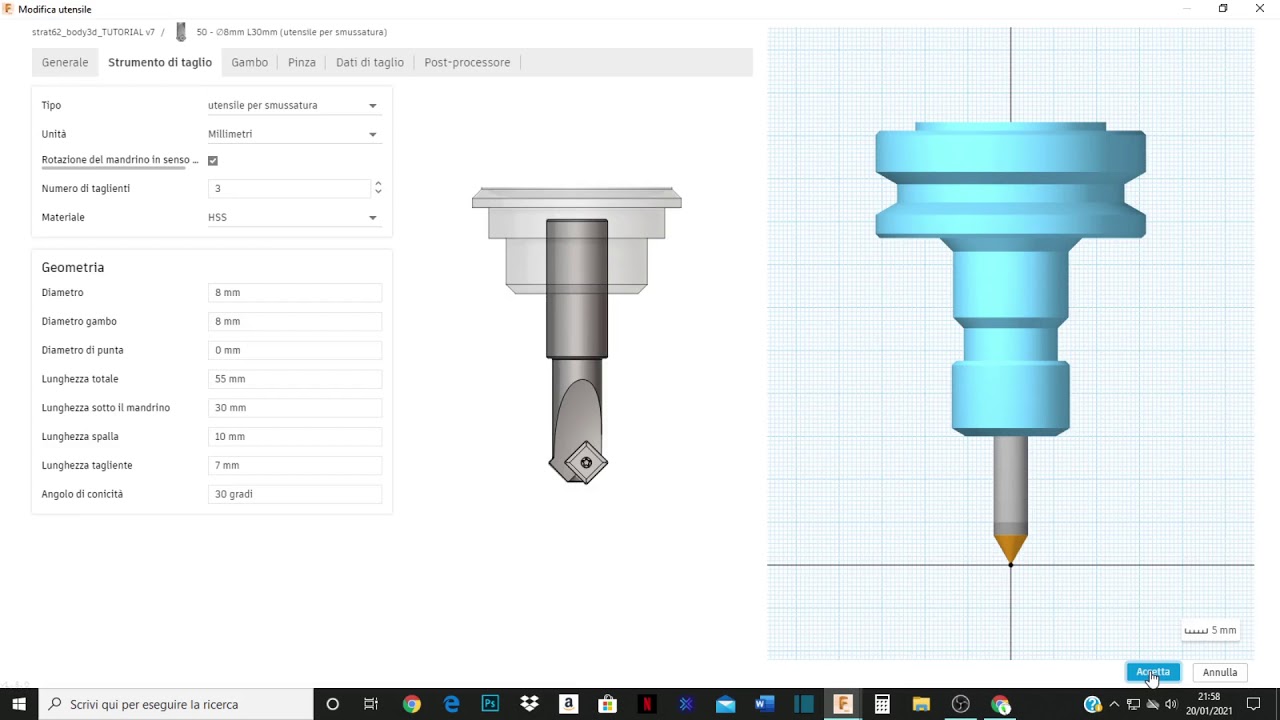1280x720 pixels.
Task: Click the Lunghezza tagliente field
Action: [296, 465]
